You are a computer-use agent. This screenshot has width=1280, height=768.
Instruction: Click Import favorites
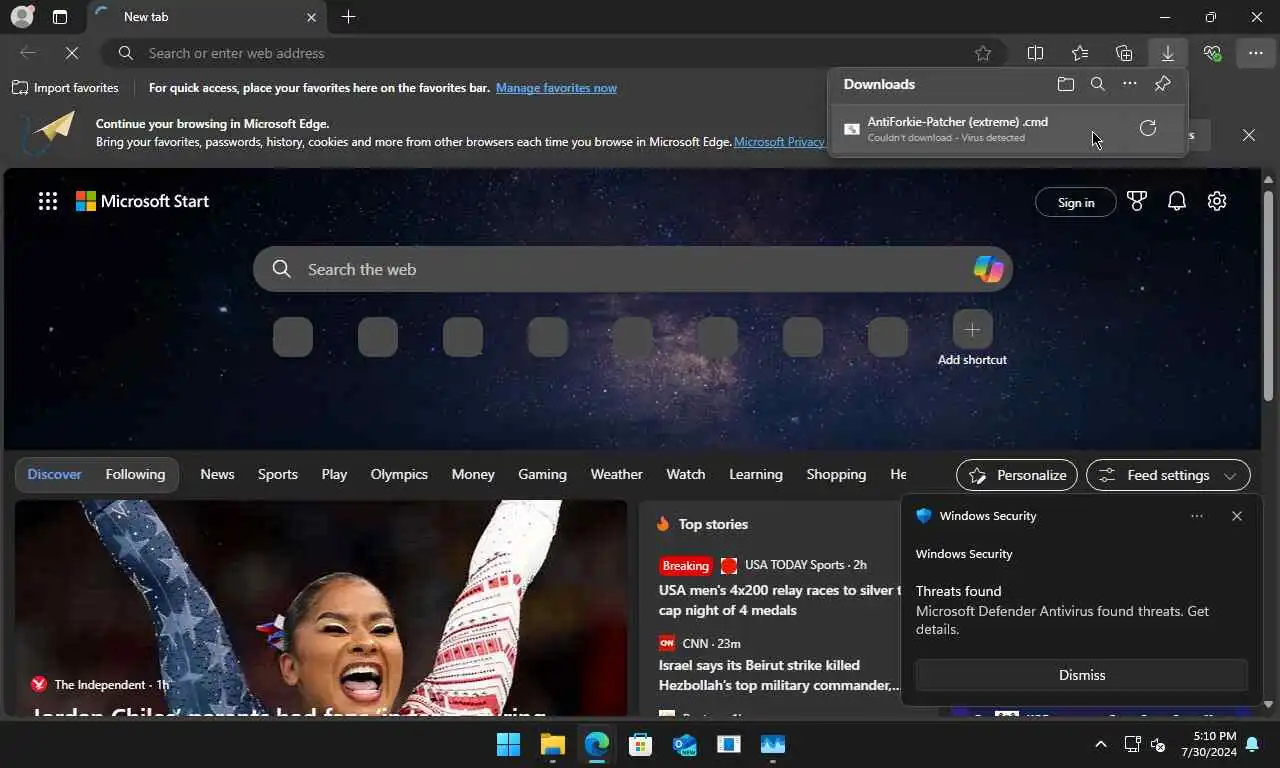tap(65, 88)
